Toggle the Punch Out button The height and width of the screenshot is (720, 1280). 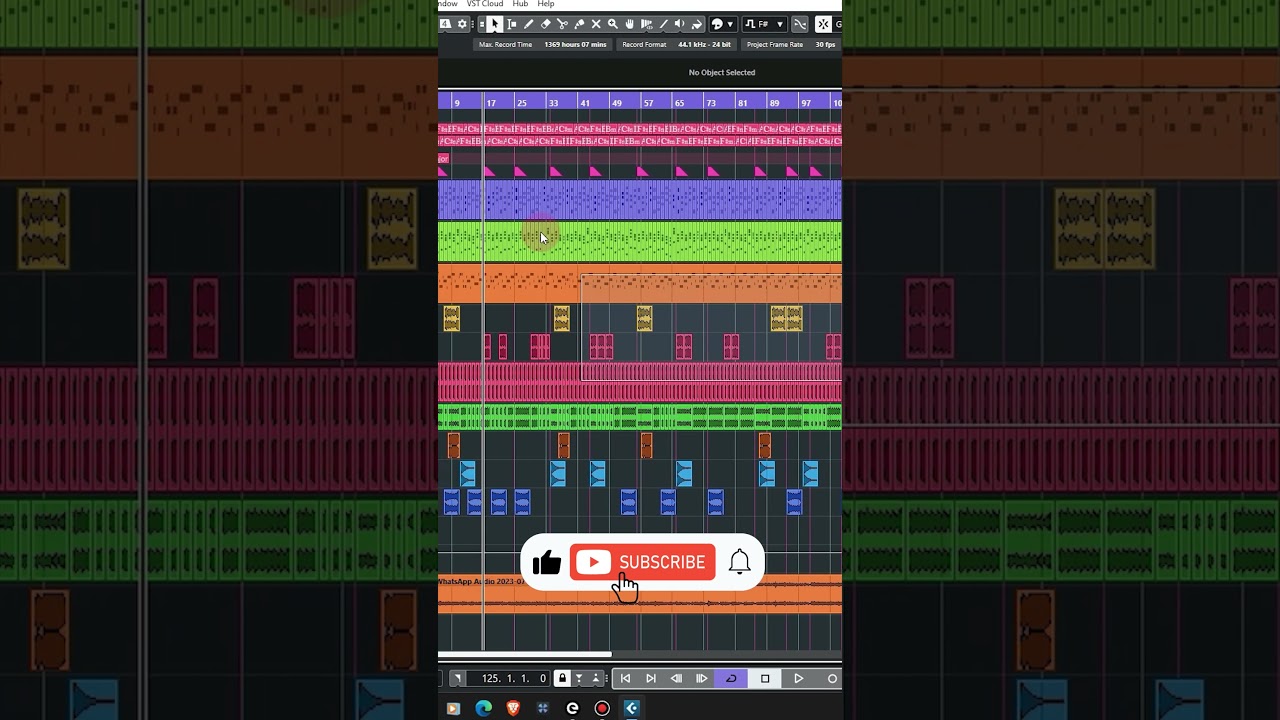[x=596, y=679]
